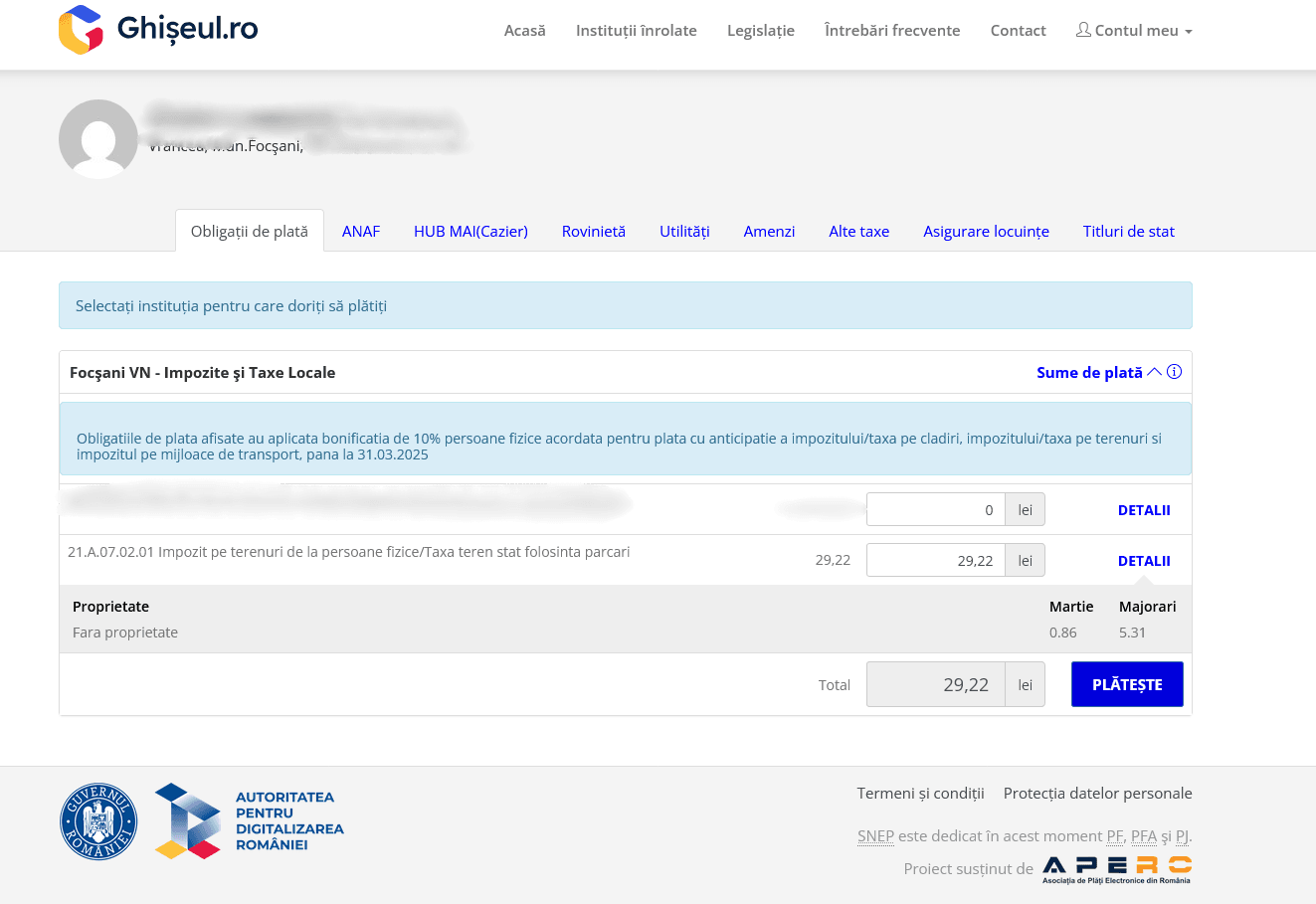The width and height of the screenshot is (1316, 904).
Task: Open the Rovinietă tab
Action: [593, 232]
